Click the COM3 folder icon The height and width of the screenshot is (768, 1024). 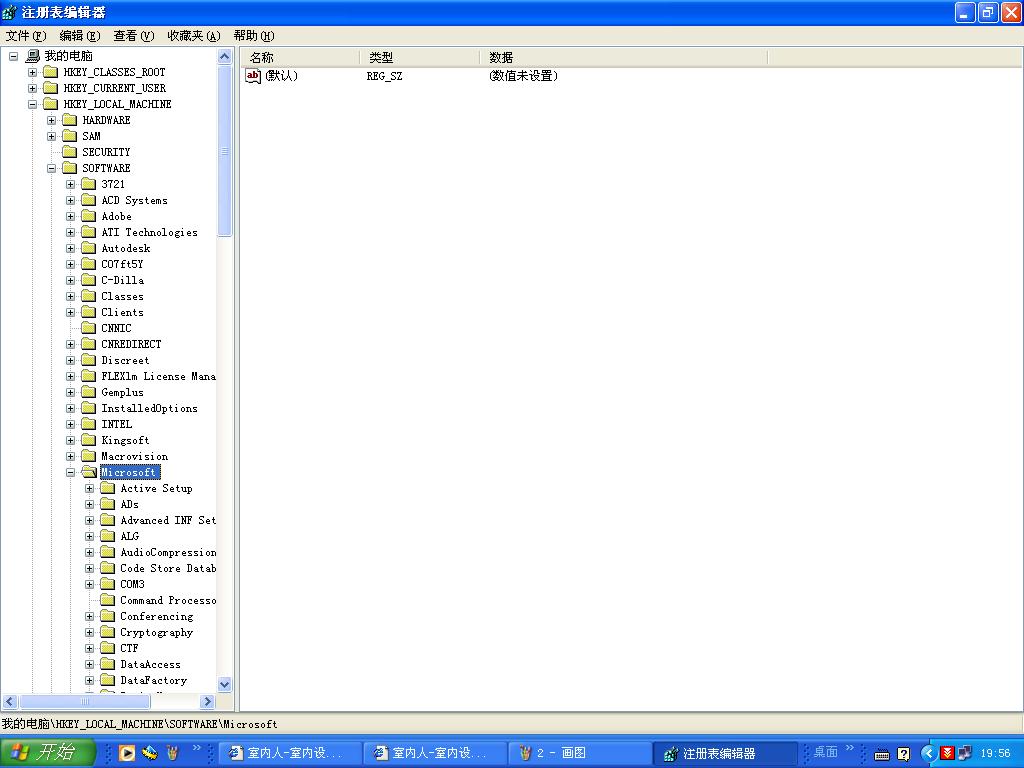click(108, 584)
